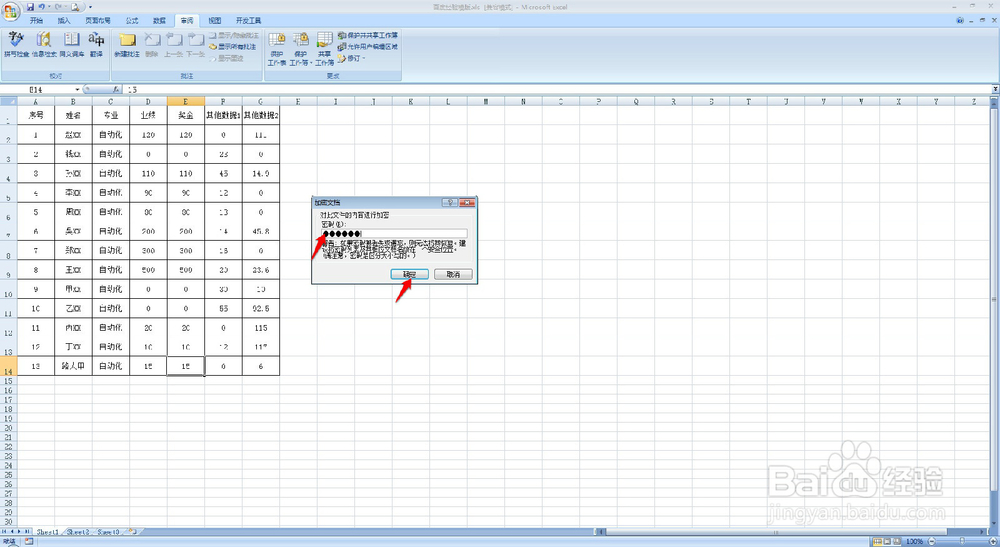
Task: Click the Select All corner button
Action: coord(8,101)
